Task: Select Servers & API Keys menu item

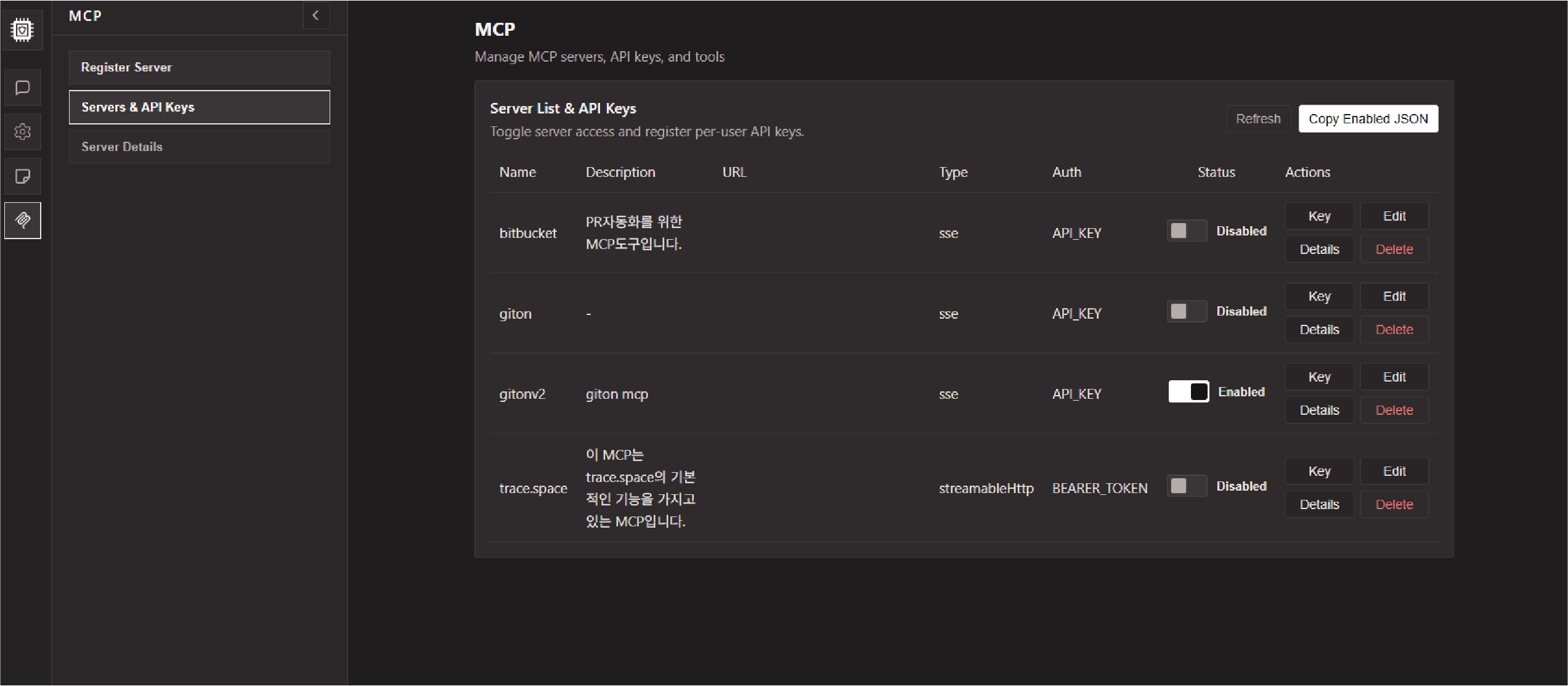Action: (199, 107)
